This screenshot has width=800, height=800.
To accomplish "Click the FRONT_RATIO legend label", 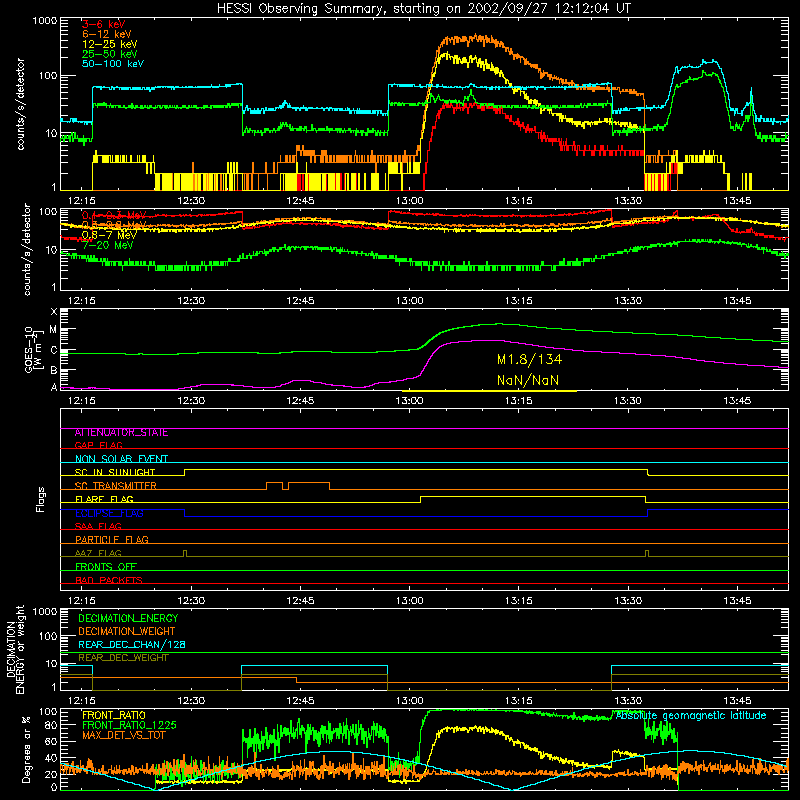I will click(x=114, y=715).
